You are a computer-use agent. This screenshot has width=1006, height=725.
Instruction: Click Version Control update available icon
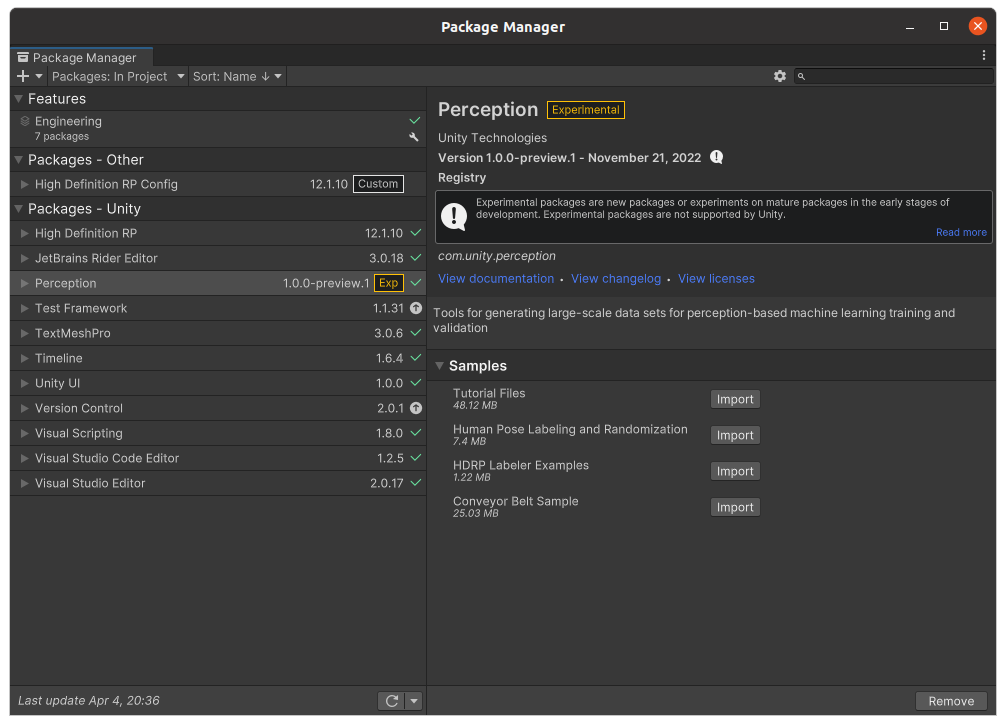(x=416, y=408)
